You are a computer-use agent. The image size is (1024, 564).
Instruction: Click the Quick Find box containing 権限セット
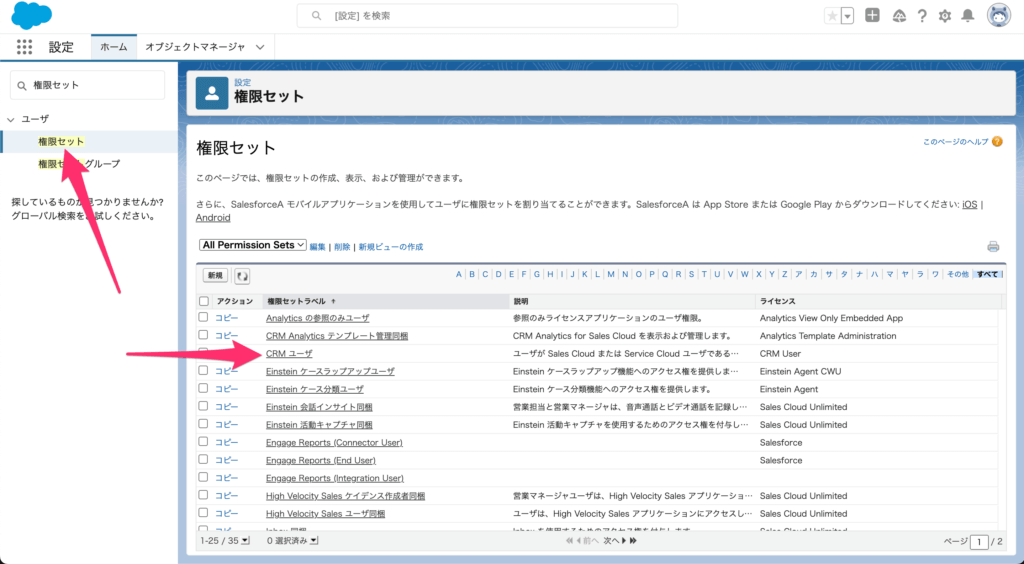88,86
